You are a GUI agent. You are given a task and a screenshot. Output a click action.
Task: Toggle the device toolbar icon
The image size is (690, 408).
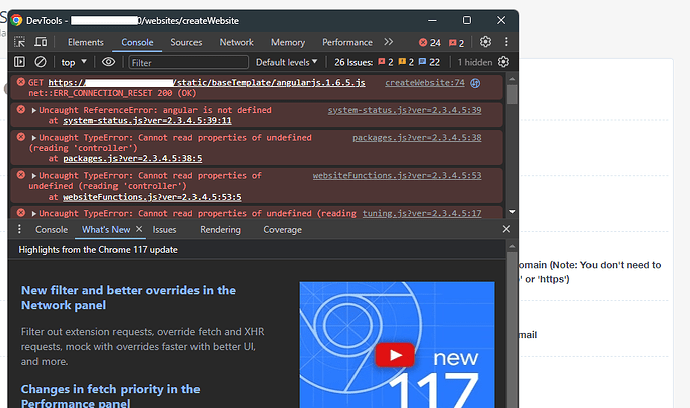coord(41,42)
